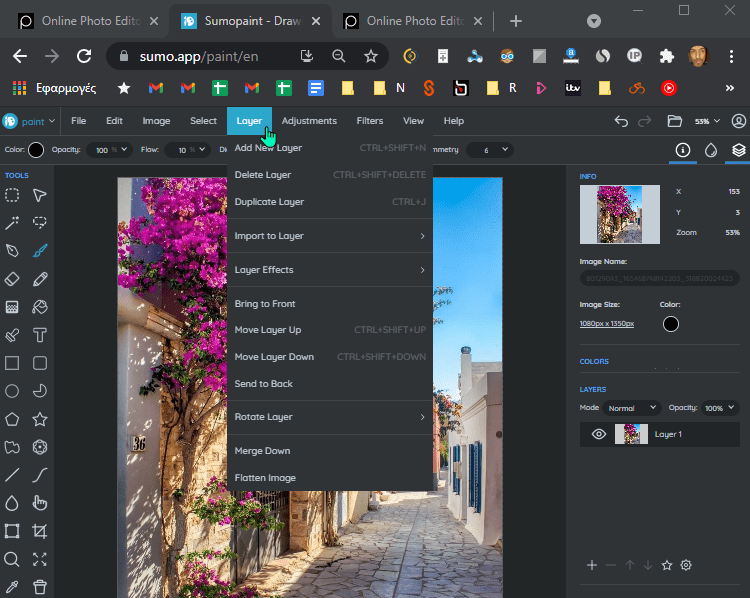Choose the Eraser tool
Image resolution: width=750 pixels, height=598 pixels.
tap(13, 279)
